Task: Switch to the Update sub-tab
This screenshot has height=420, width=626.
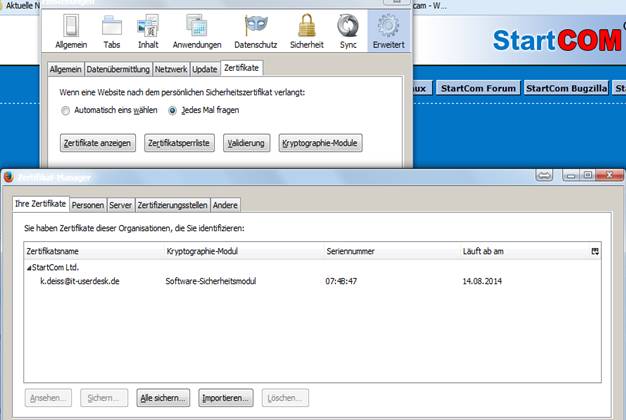Action: click(205, 69)
